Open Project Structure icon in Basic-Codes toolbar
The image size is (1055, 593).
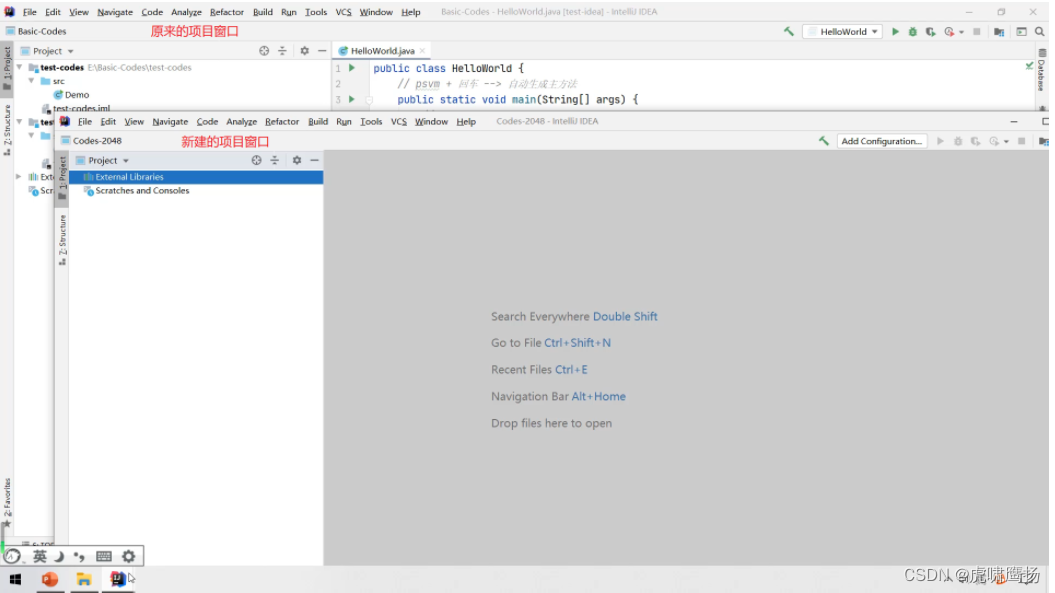pos(998,32)
